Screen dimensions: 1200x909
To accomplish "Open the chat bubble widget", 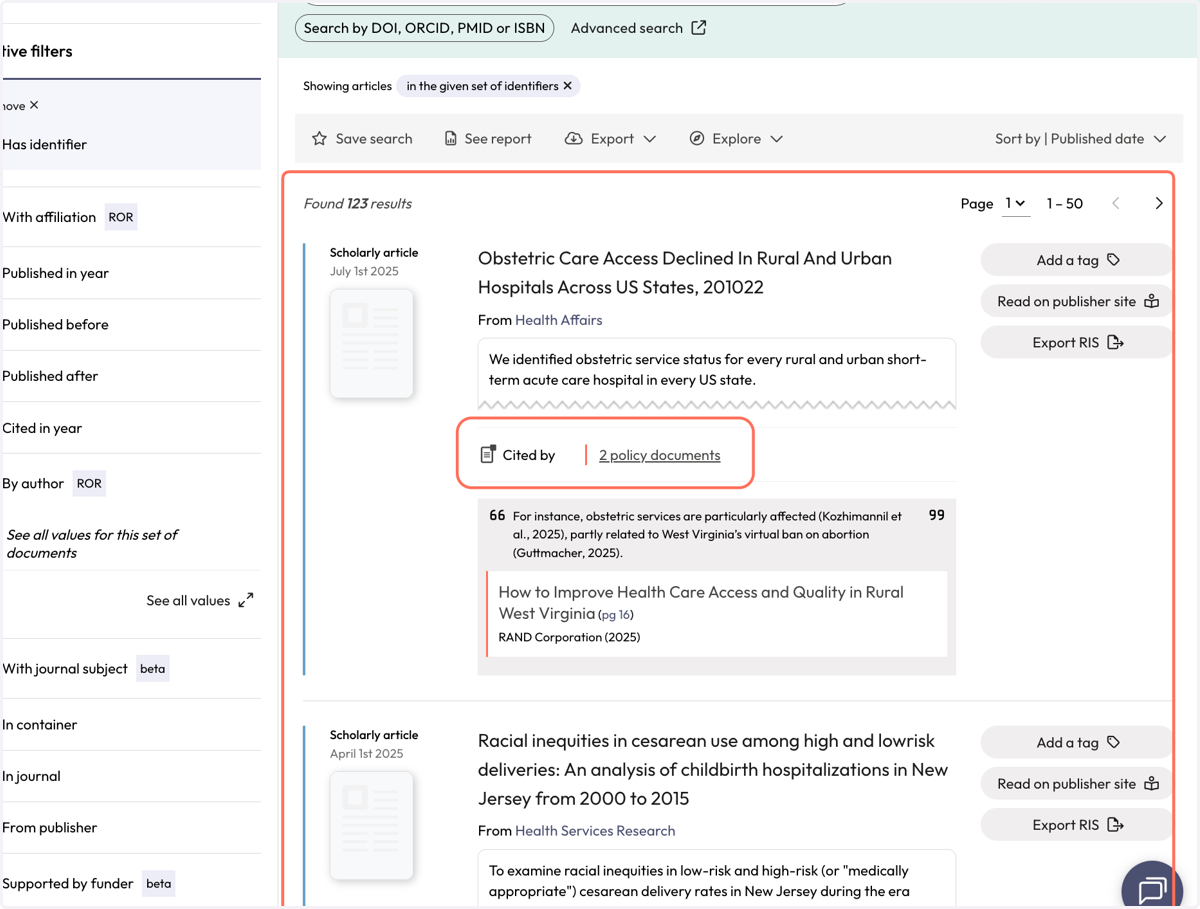I will click(1153, 888).
